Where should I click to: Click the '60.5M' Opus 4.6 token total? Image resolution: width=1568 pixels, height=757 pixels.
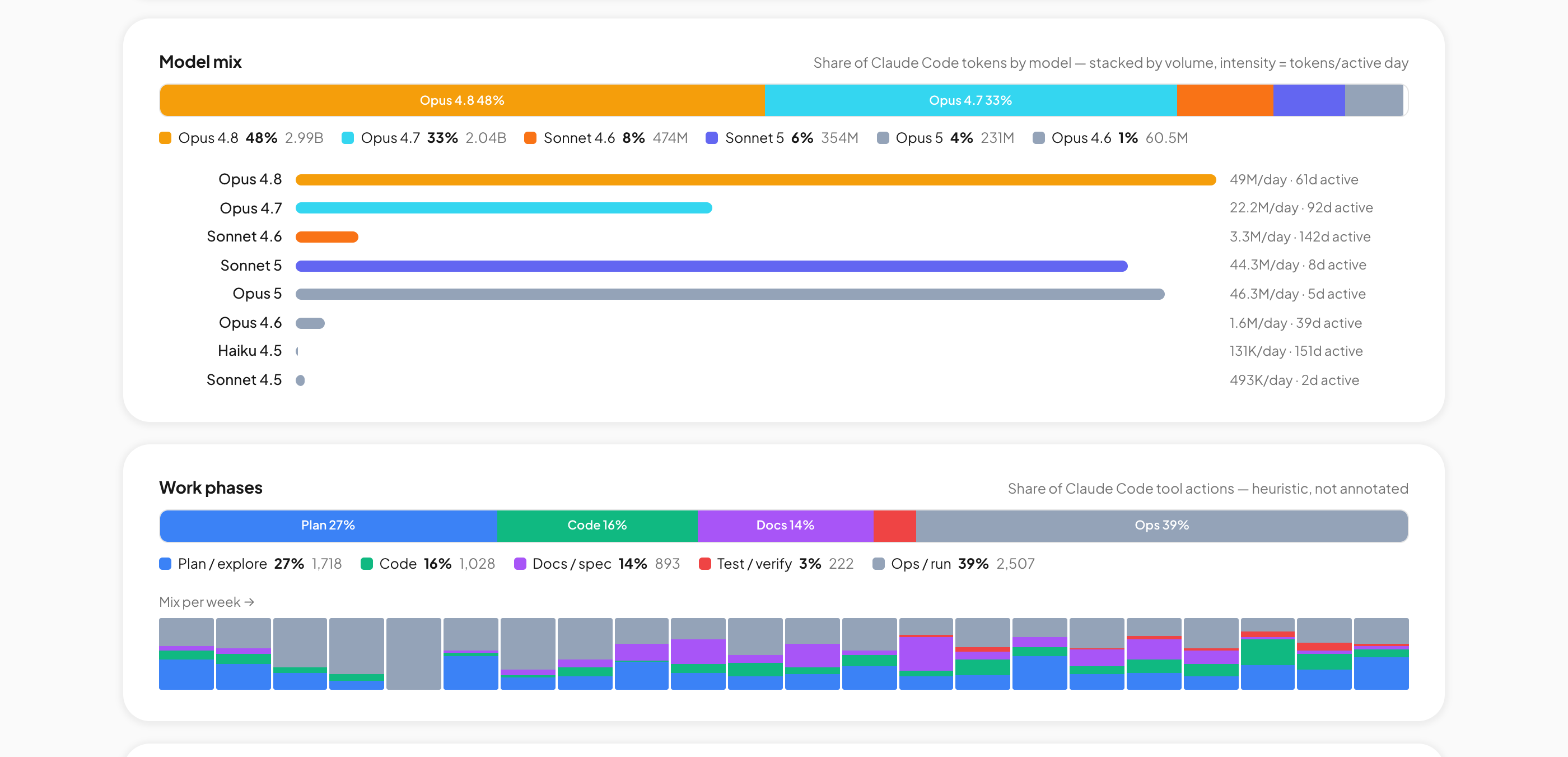1167,138
